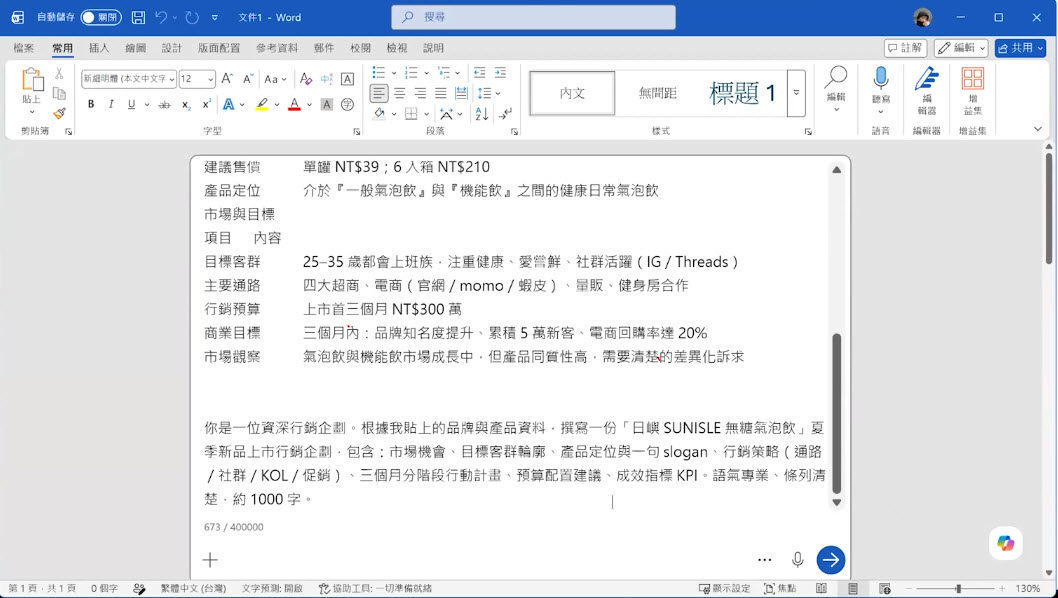This screenshot has width=1058, height=598.
Task: Decrease font size with smaller A
Action: 248,79
